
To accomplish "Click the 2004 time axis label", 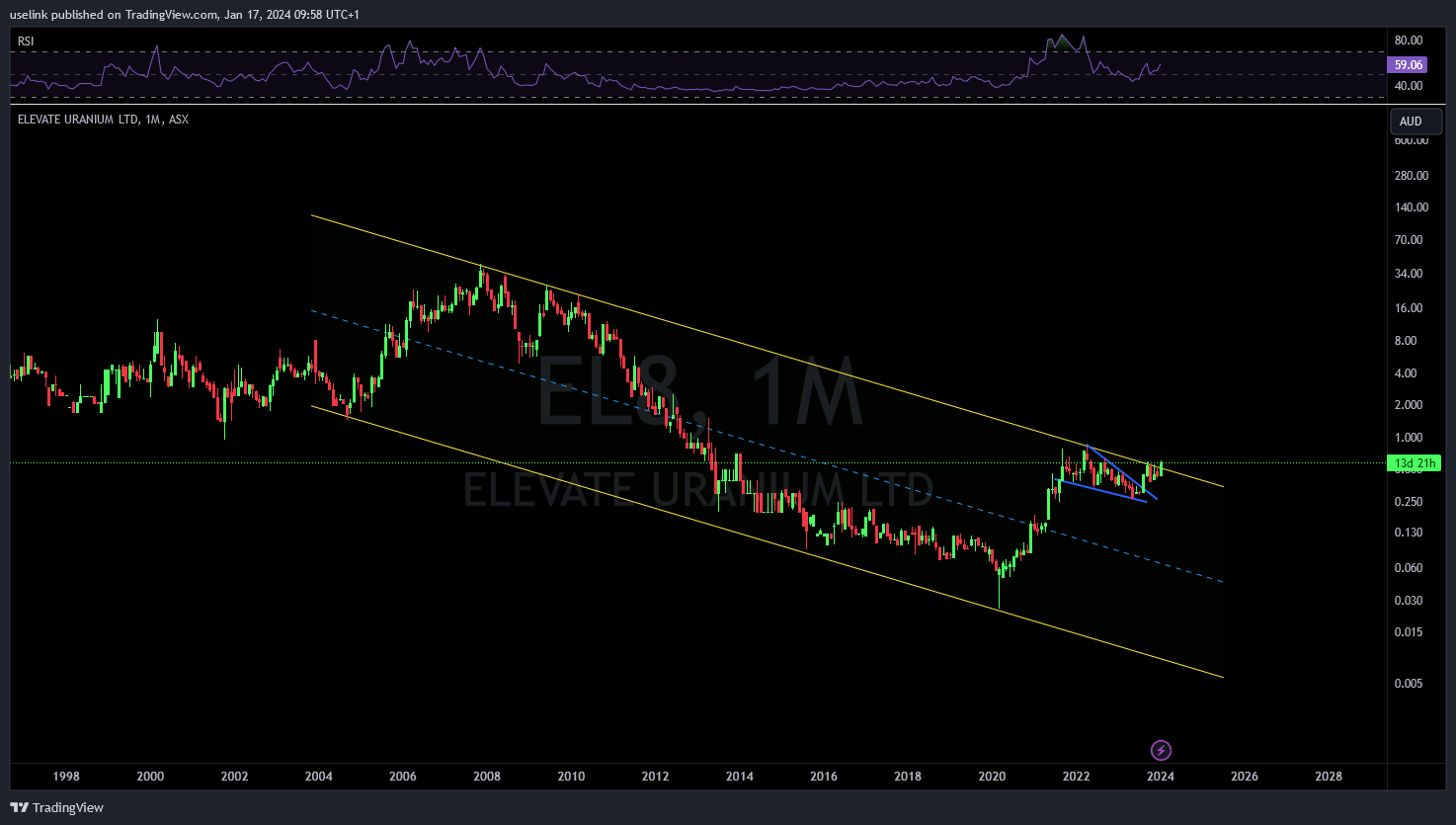I will (x=318, y=777).
